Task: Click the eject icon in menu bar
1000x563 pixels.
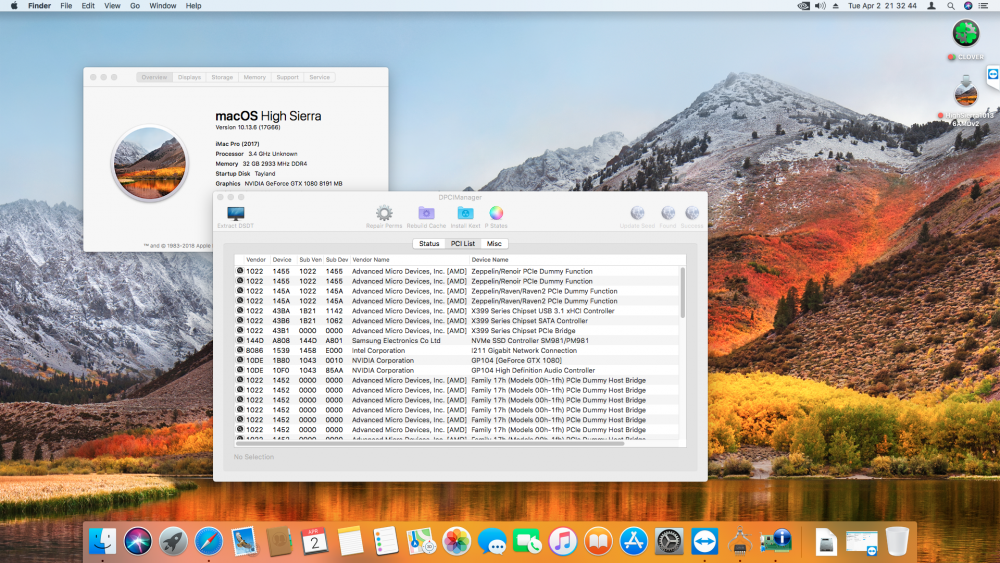Action: (835, 6)
